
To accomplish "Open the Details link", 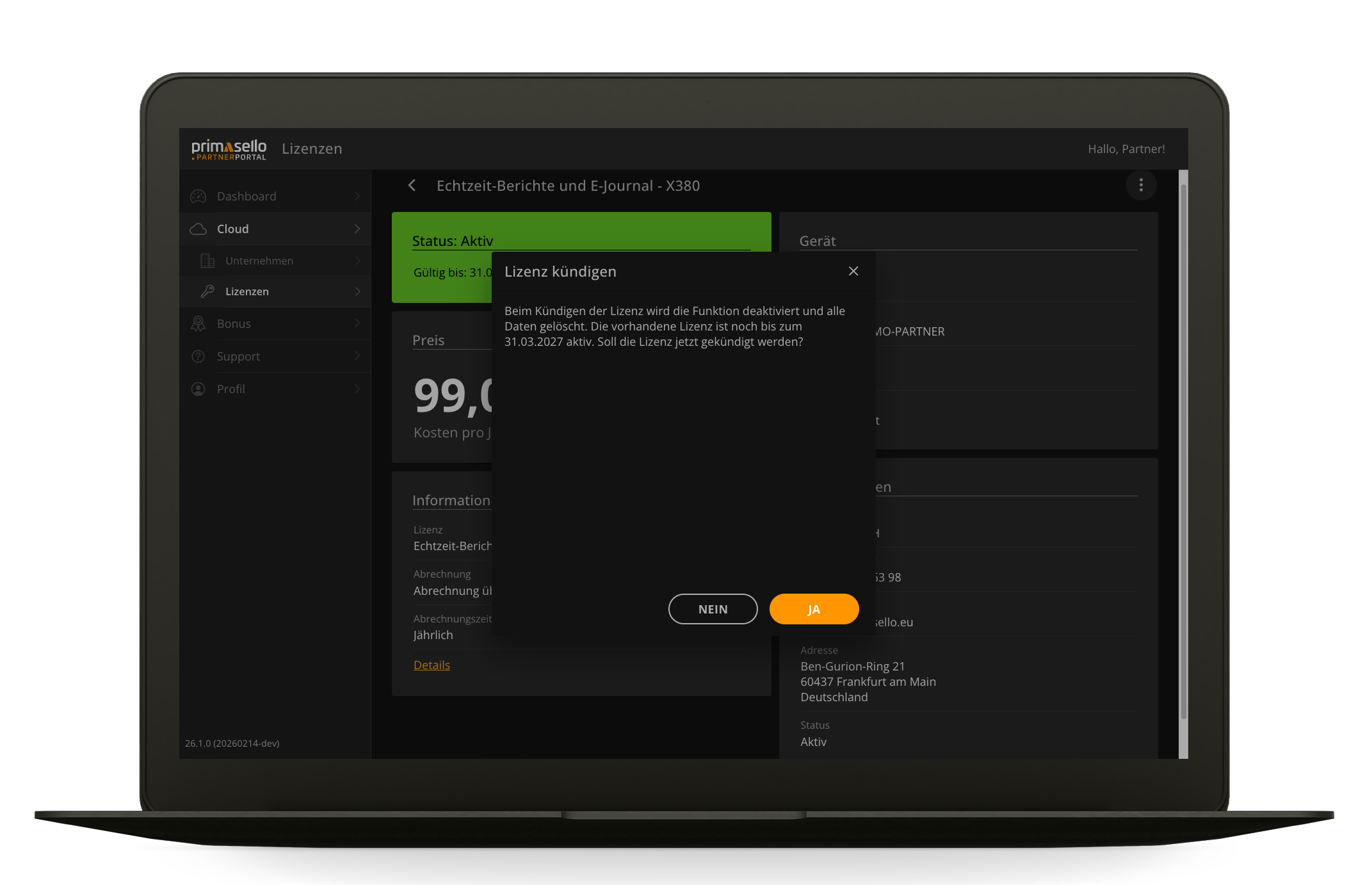I will 432,665.
